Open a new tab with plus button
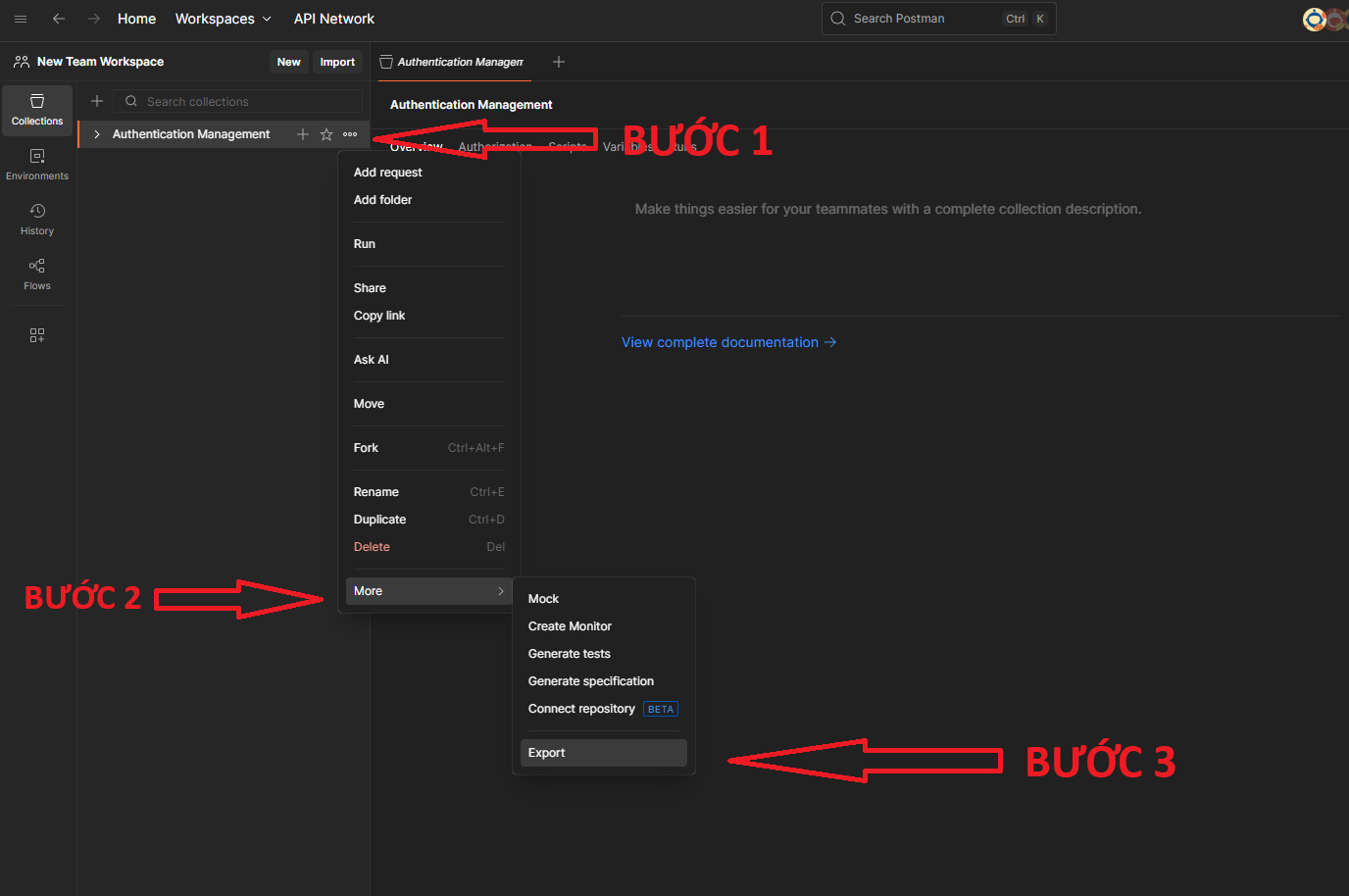 coord(559,62)
